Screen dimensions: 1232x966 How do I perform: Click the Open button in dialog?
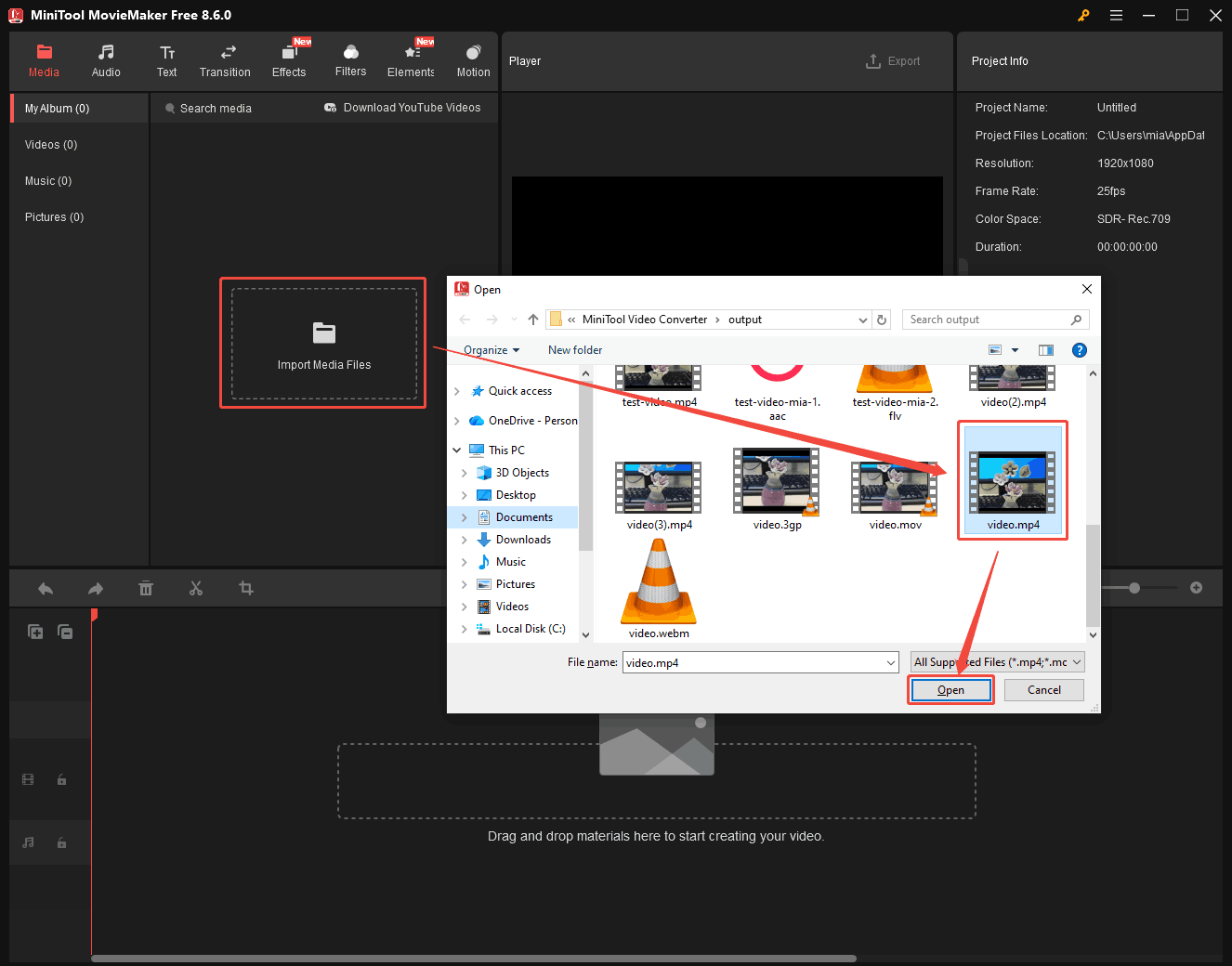950,690
